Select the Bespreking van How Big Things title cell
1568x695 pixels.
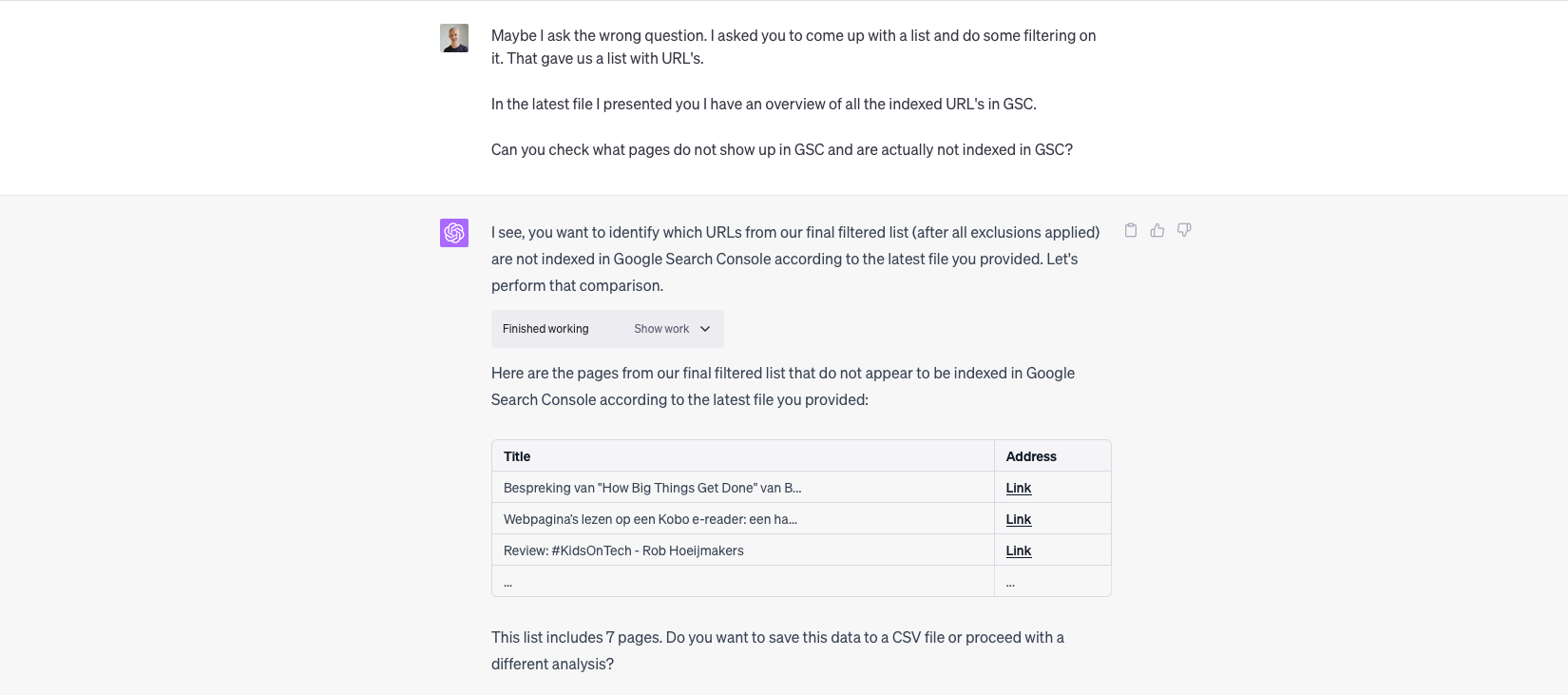653,488
